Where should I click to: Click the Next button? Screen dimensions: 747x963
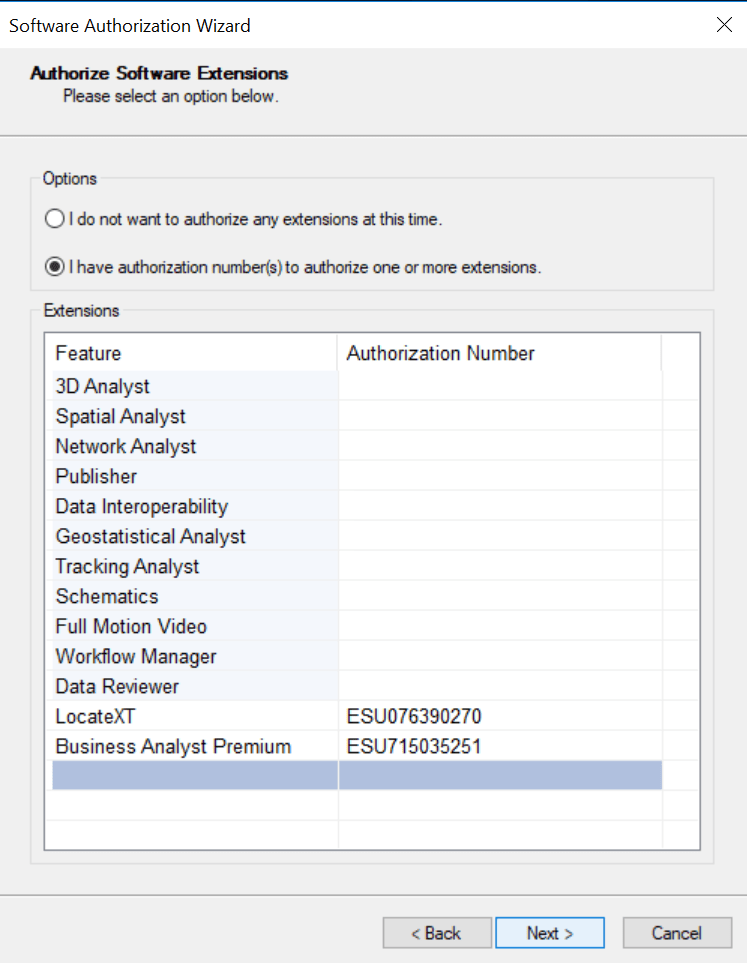tap(550, 932)
